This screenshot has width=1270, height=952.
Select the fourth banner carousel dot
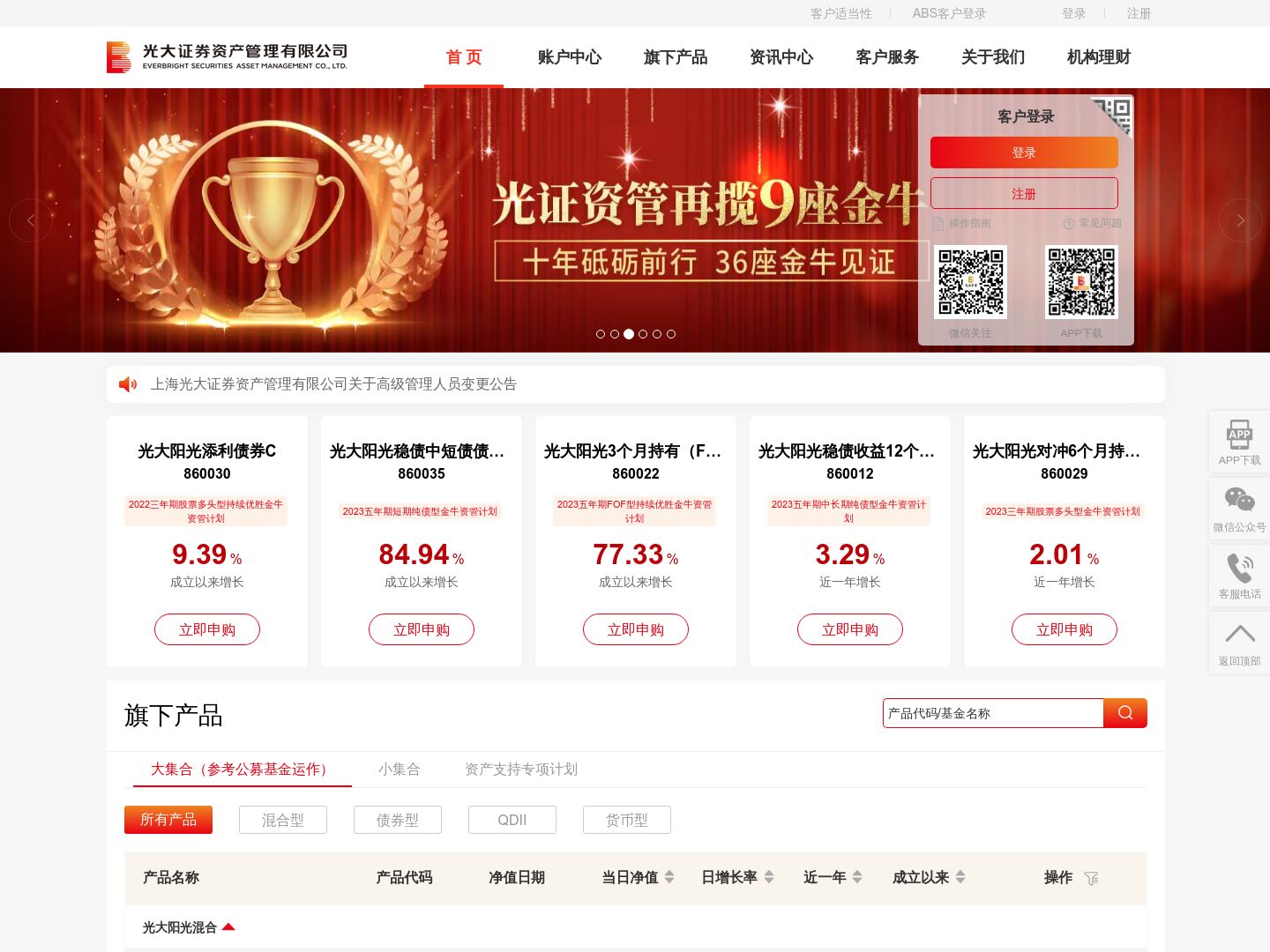point(643,334)
